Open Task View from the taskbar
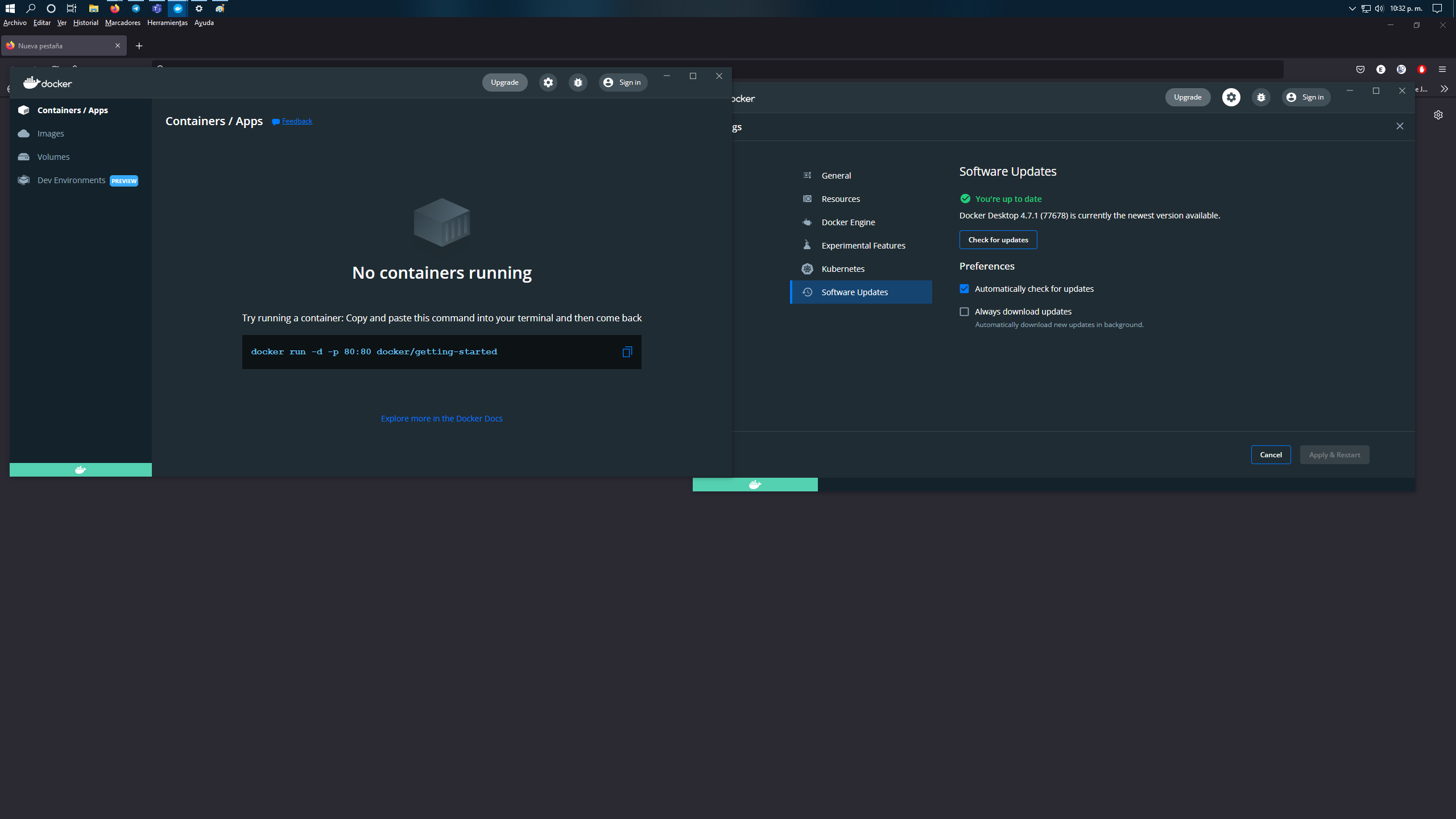Viewport: 1456px width, 819px height. 72,9
